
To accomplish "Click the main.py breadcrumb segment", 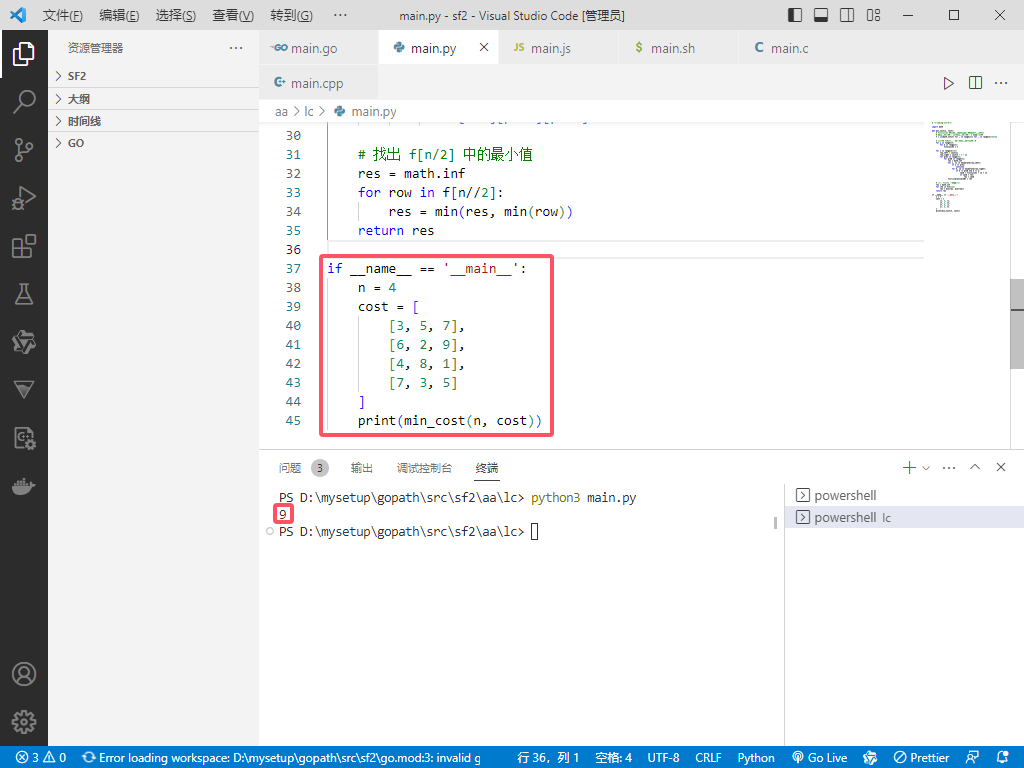I will pyautogui.click(x=366, y=112).
